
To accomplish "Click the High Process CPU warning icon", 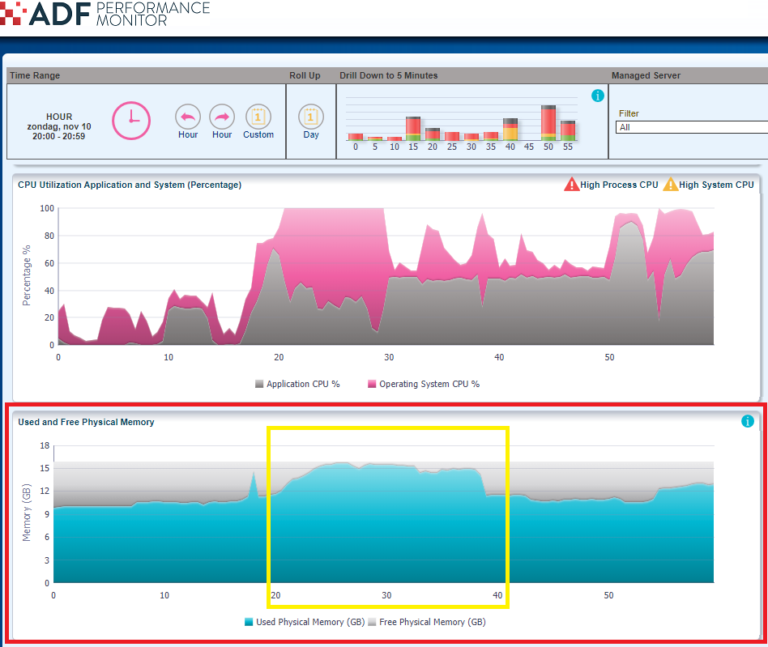I will point(571,184).
